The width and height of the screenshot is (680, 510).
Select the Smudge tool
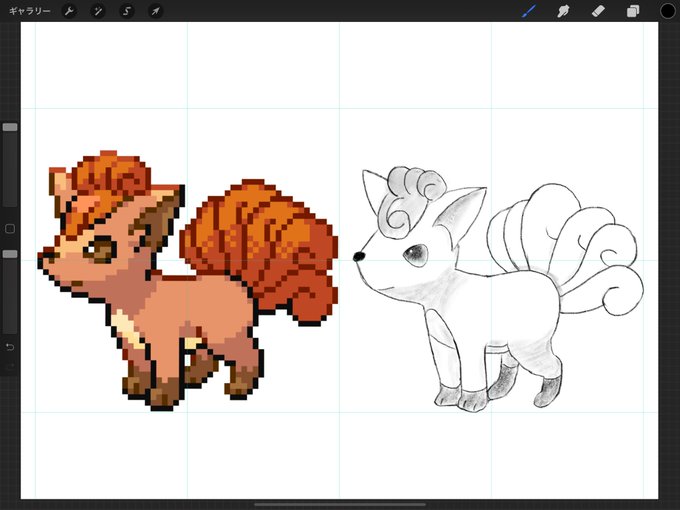point(563,11)
